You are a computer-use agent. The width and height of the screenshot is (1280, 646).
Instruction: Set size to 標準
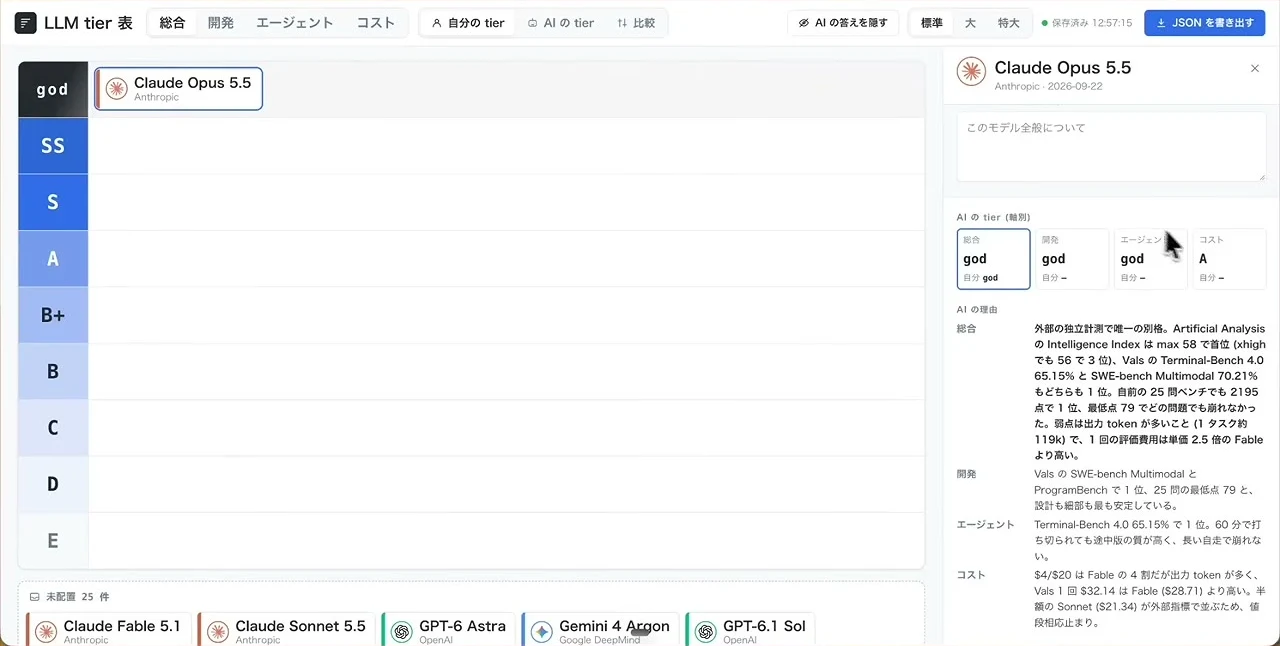[x=931, y=23]
